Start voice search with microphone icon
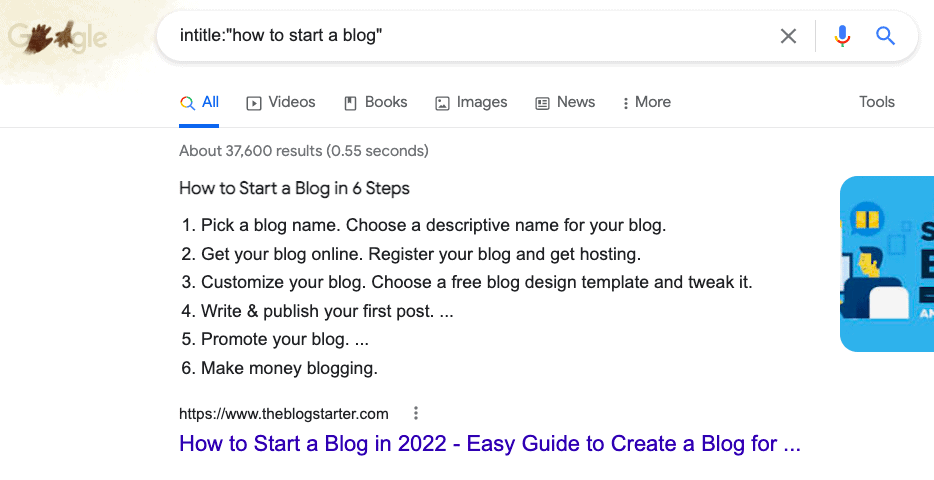Viewport: 934px width, 480px height. pyautogui.click(x=842, y=36)
